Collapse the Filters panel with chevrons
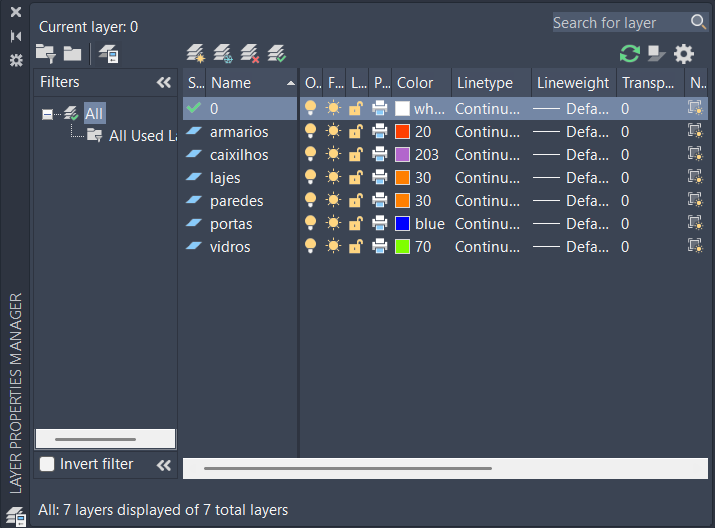The width and height of the screenshot is (715, 528). pyautogui.click(x=164, y=83)
